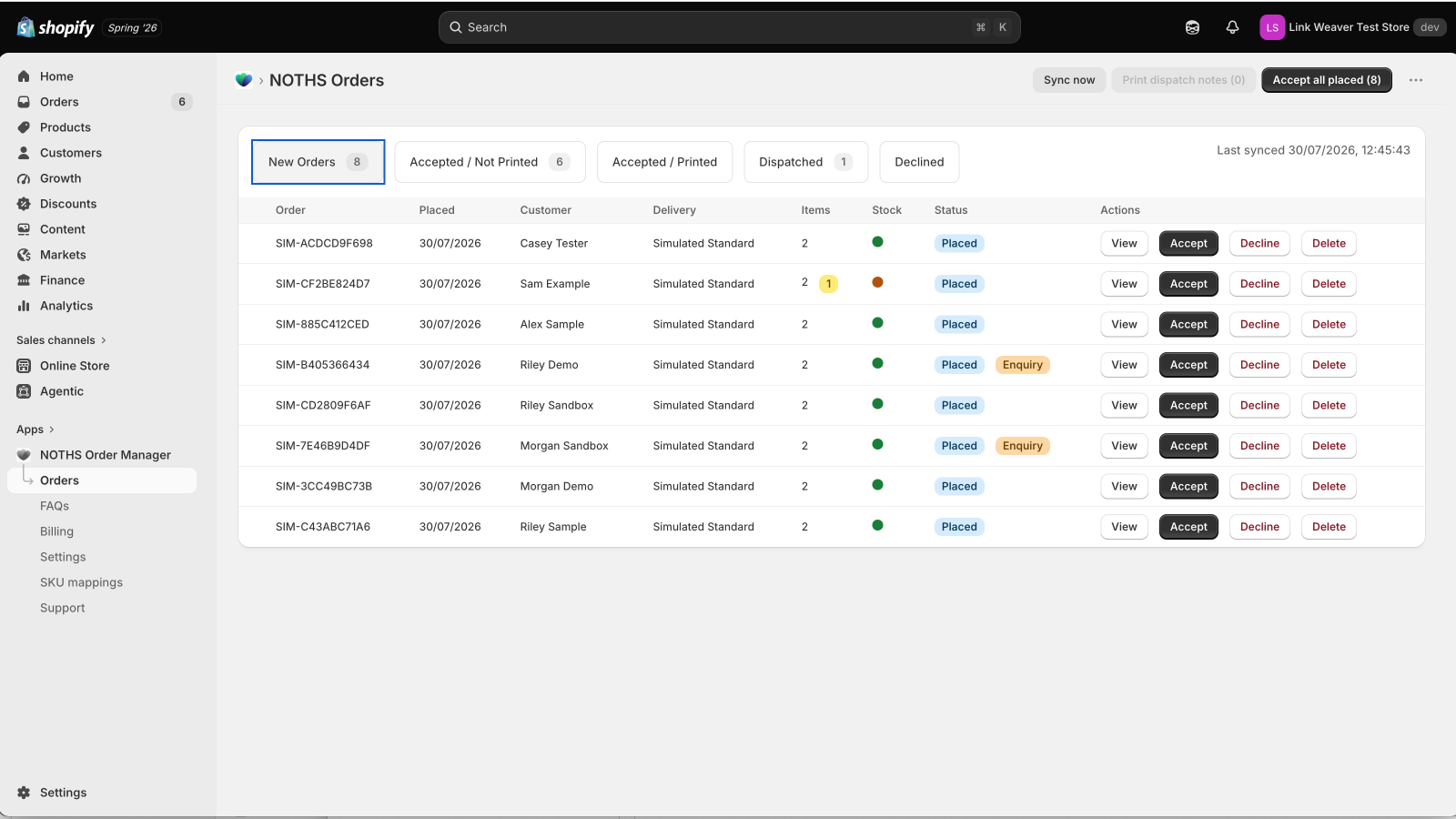The image size is (1456, 819).
Task: Click customer name Alex Sample
Action: (552, 325)
